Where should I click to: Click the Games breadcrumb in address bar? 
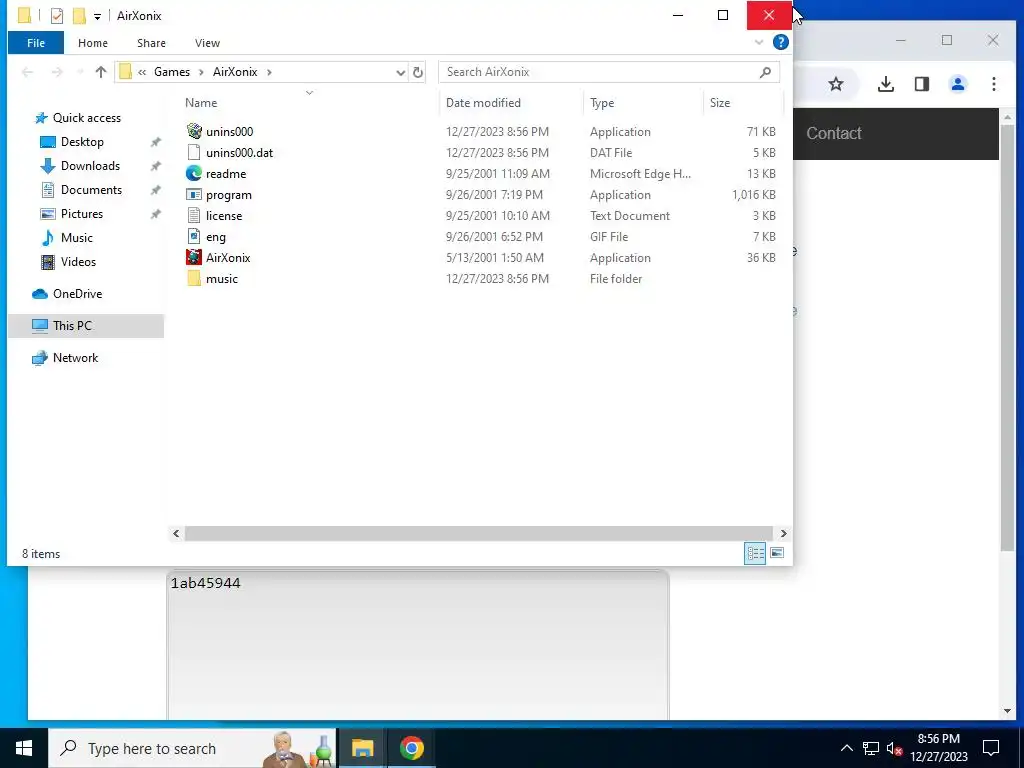(172, 72)
